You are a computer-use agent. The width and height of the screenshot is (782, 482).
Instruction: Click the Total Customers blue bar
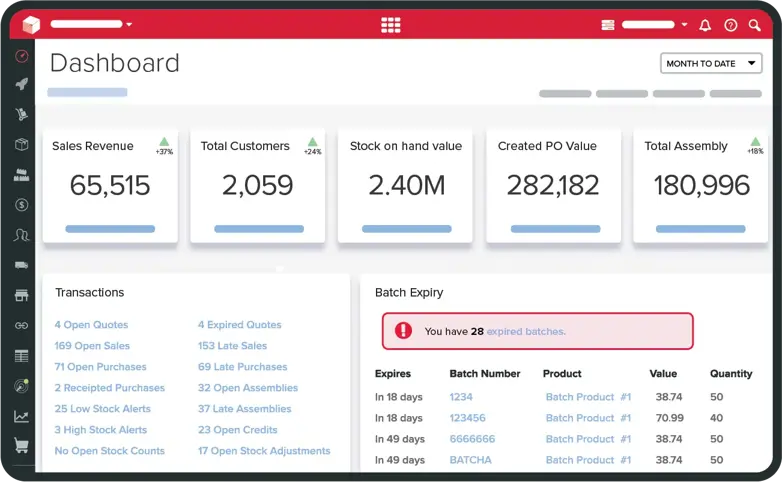coord(259,229)
